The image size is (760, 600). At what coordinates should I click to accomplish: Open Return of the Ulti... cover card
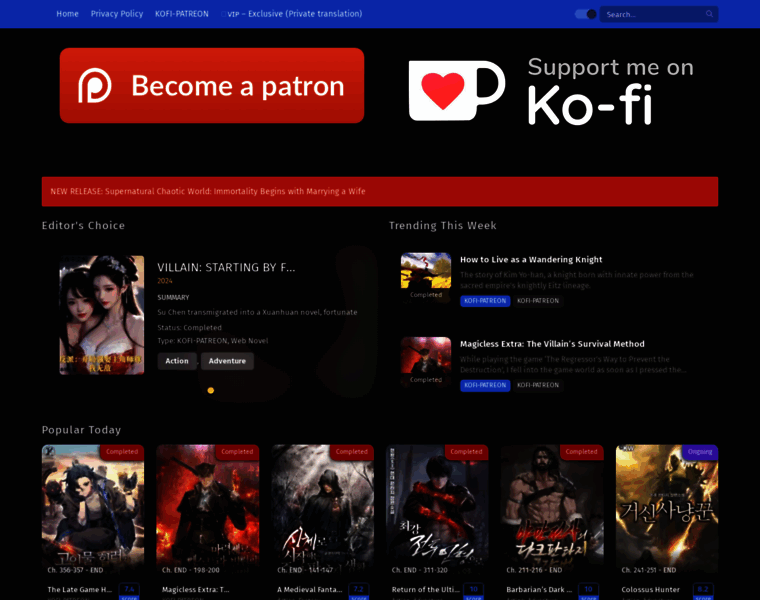point(437,511)
